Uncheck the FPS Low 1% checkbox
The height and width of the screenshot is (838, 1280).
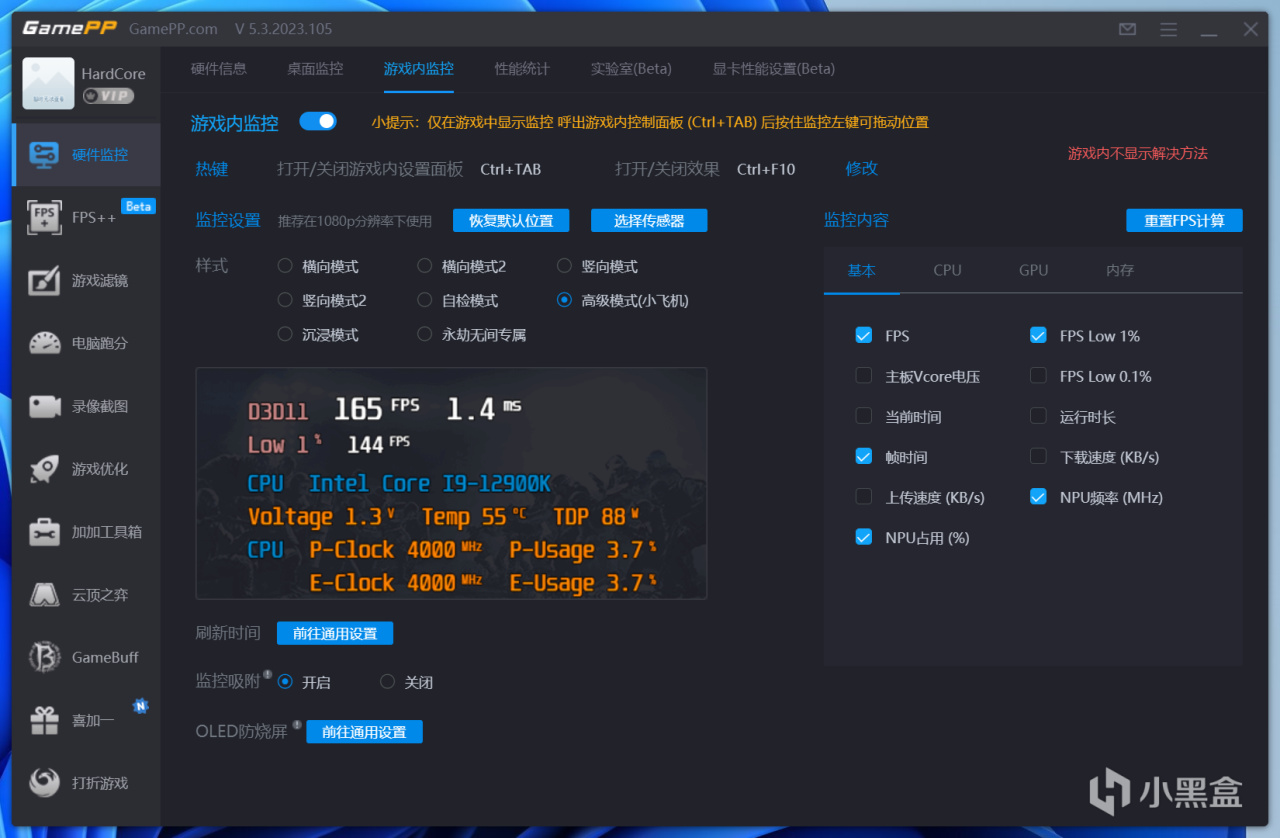click(x=1038, y=336)
